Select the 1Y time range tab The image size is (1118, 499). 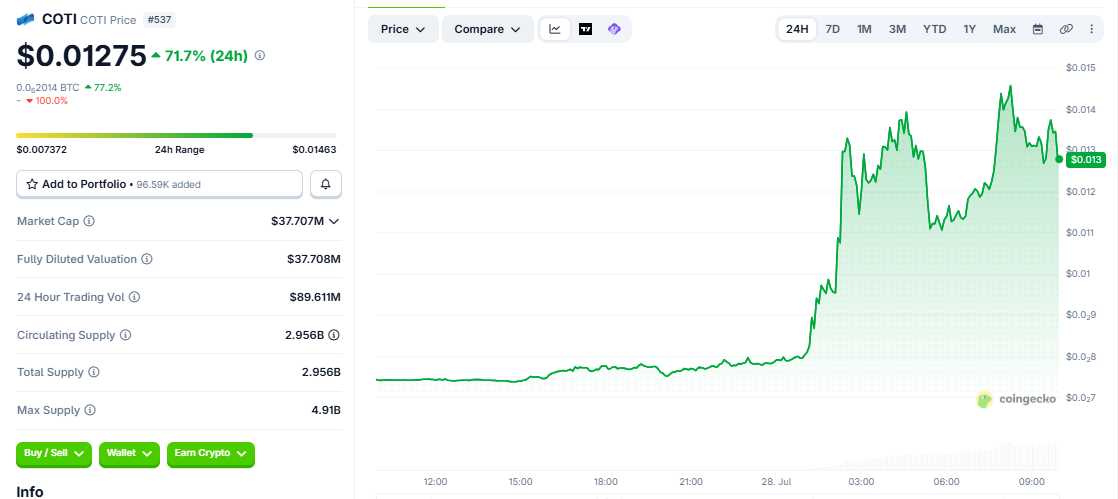coord(970,29)
